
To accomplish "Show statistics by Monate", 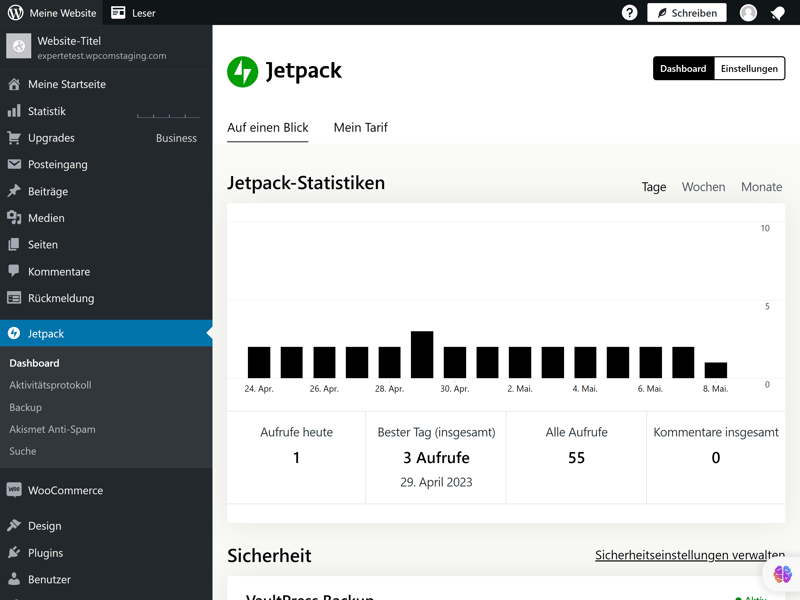I will [x=761, y=187].
